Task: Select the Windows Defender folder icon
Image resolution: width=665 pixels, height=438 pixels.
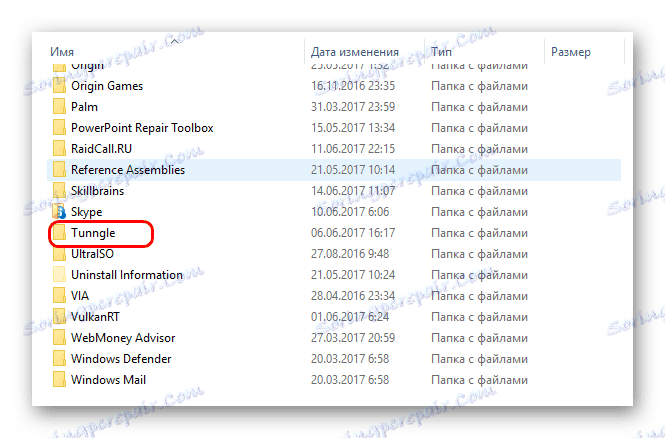Action: click(59, 359)
